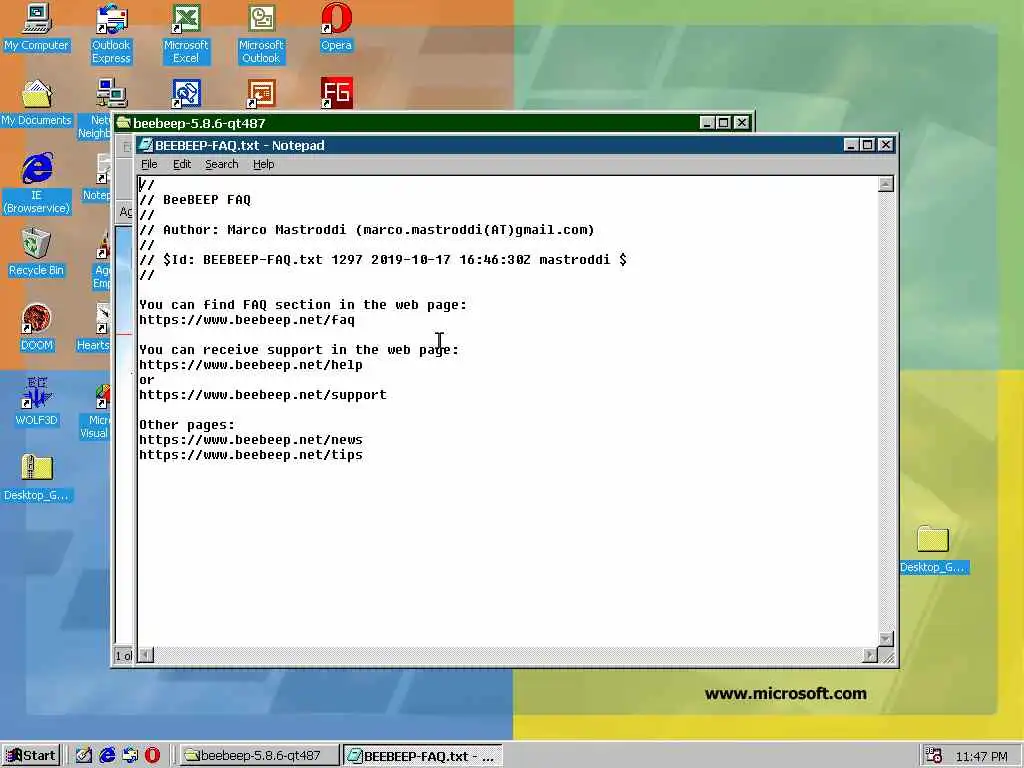This screenshot has width=1024, height=768.
Task: Switch to beebeep-5.8.6-qt487 taskbar button
Action: tap(259, 756)
